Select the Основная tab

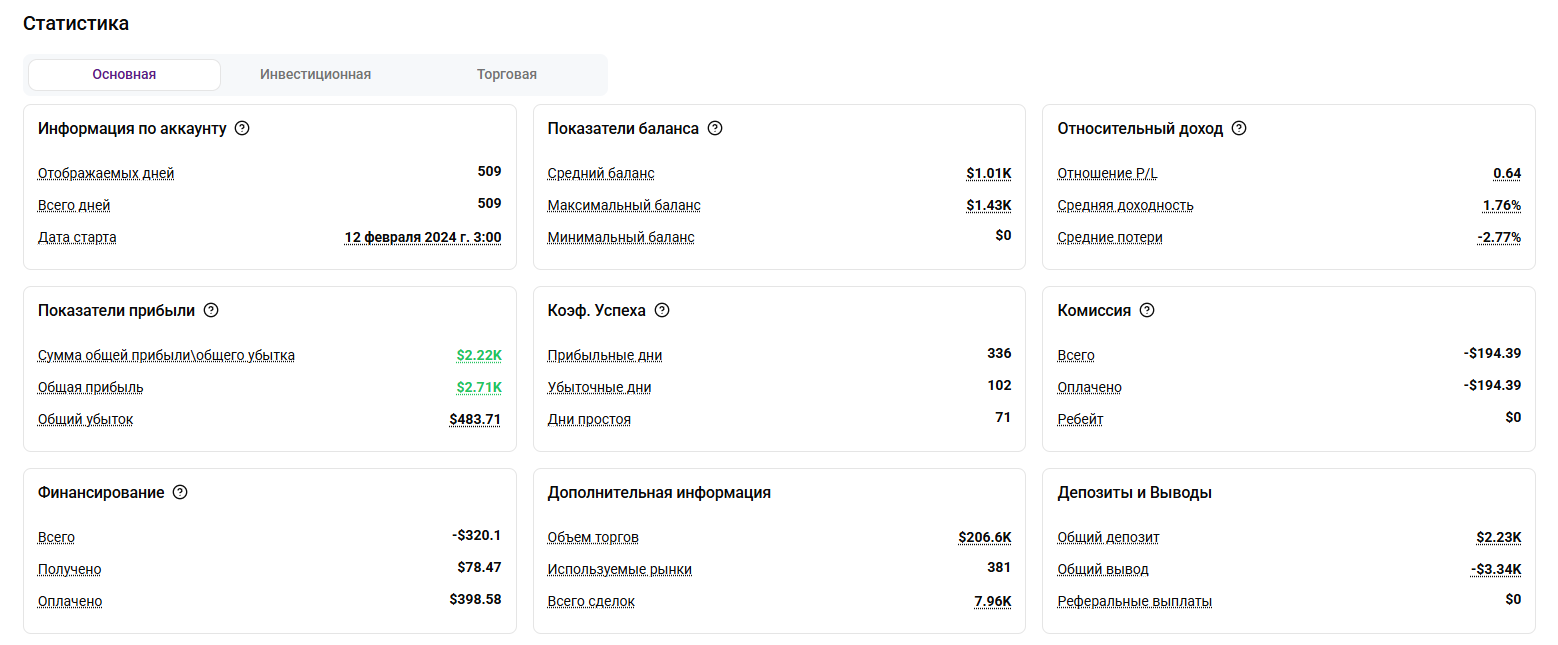pos(124,74)
